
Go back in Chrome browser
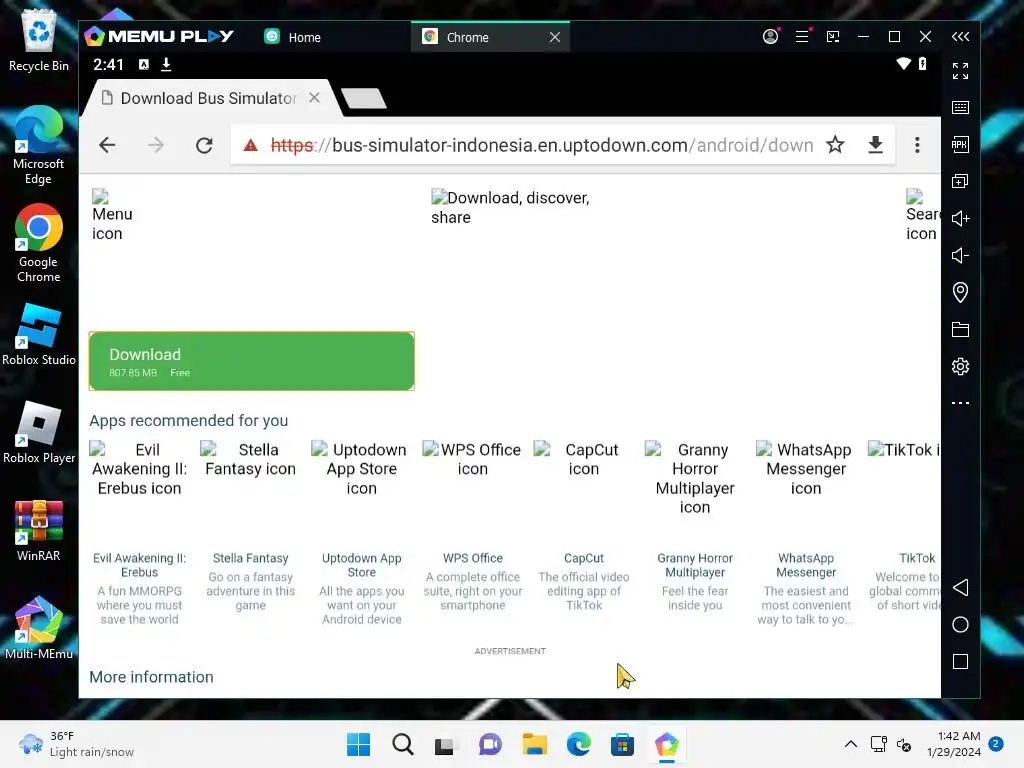point(107,145)
